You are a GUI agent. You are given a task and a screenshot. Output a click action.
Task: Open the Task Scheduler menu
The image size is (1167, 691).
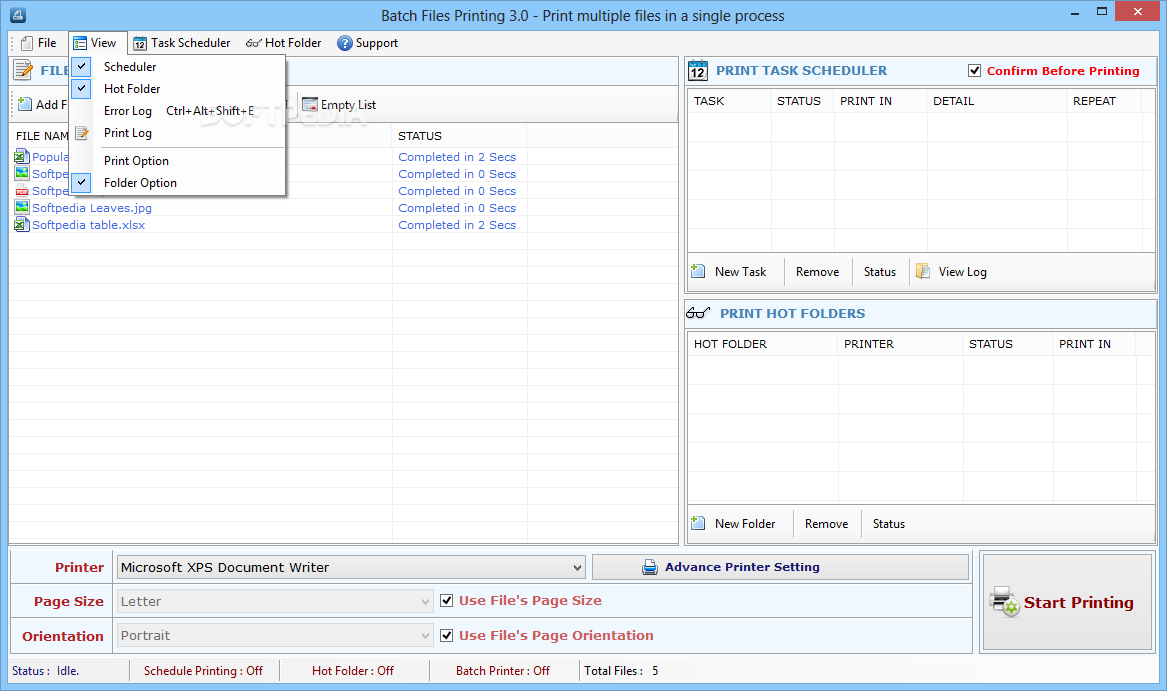pyautogui.click(x=182, y=43)
